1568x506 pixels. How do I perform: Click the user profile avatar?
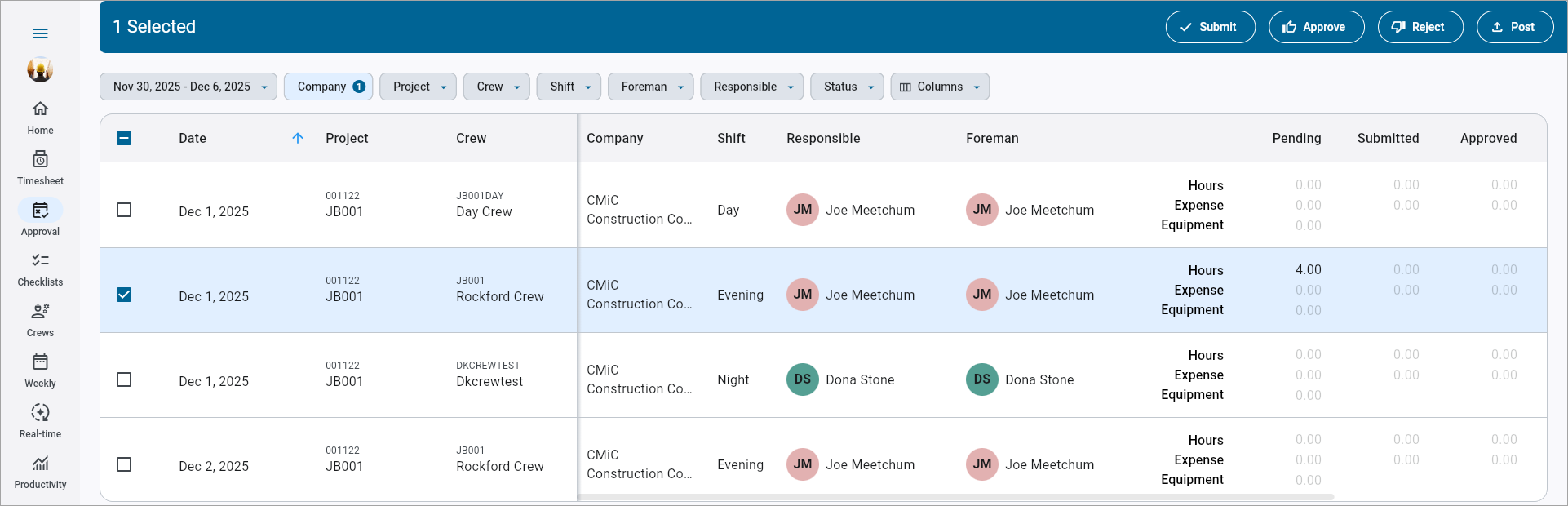(40, 69)
